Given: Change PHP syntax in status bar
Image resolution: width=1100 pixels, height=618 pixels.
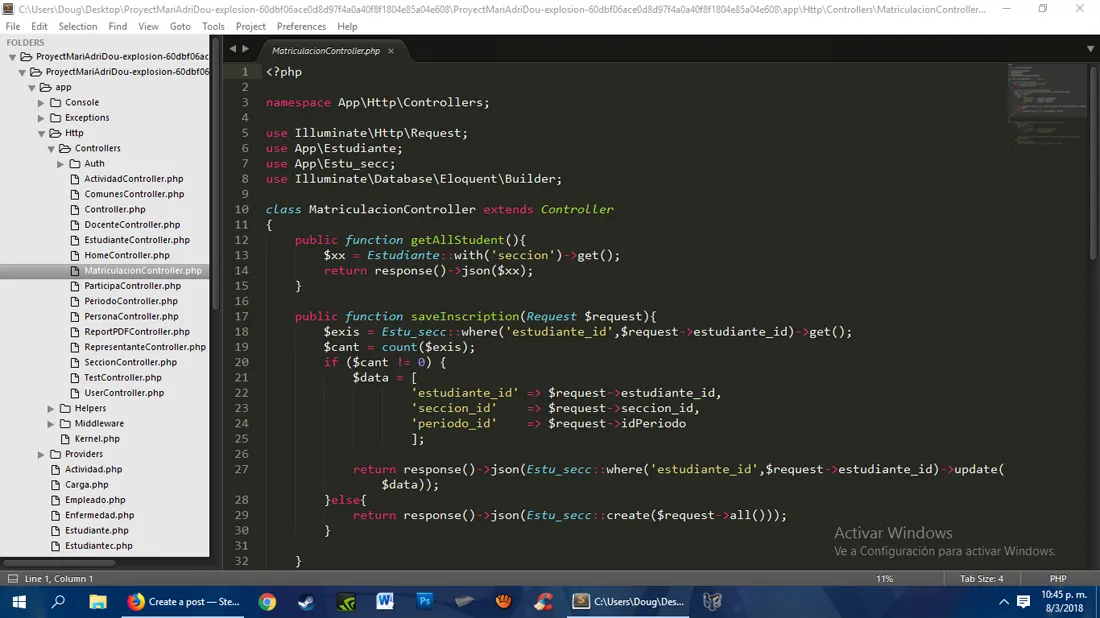Looking at the screenshot, I should (x=1058, y=579).
